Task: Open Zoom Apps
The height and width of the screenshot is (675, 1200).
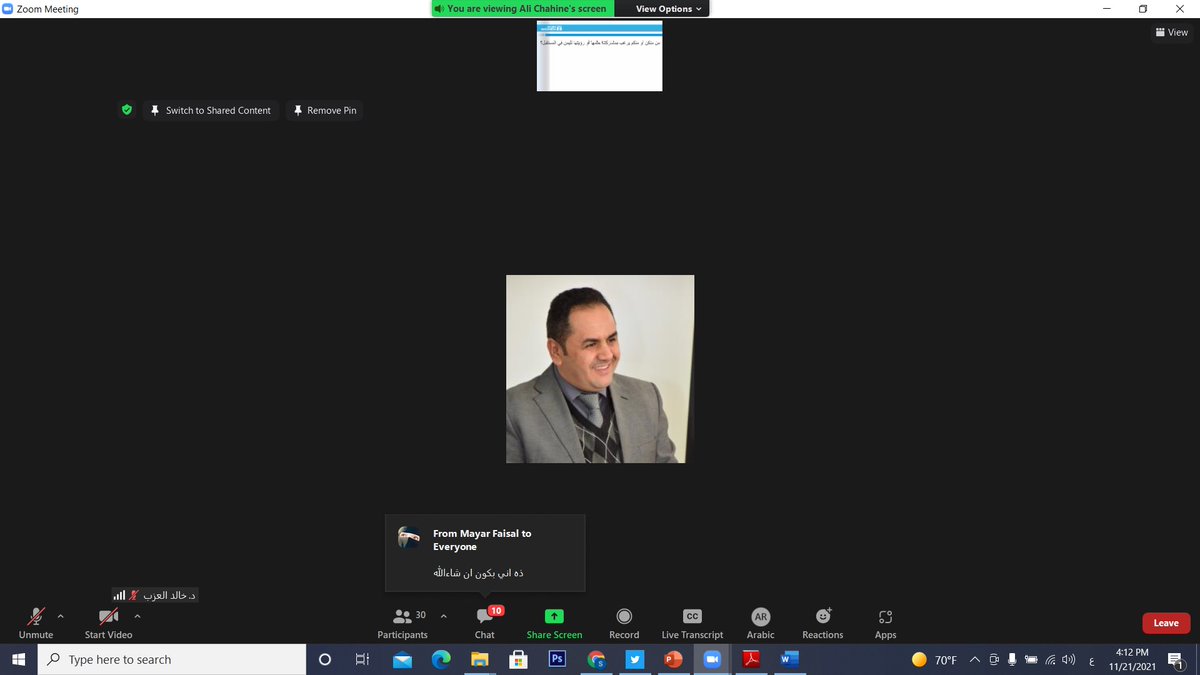Action: (x=885, y=623)
